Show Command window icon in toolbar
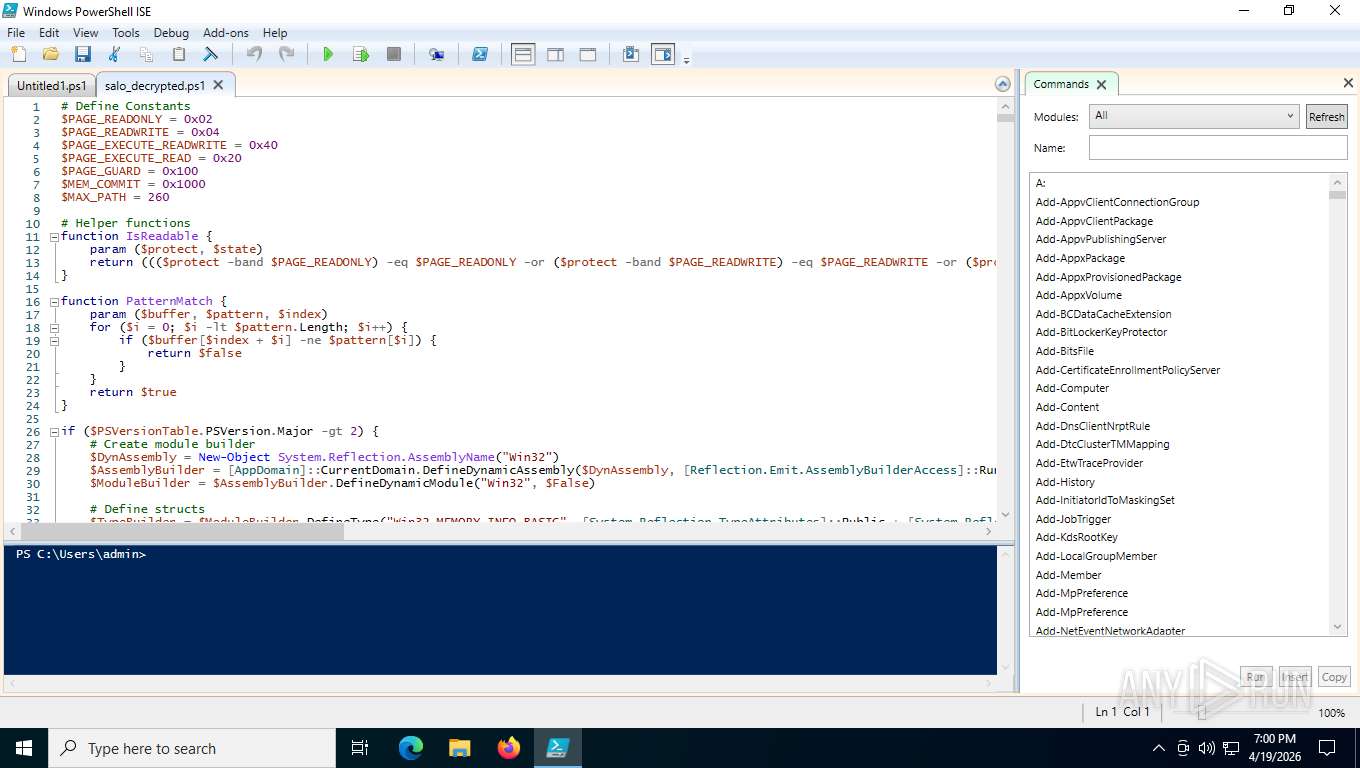 pyautogui.click(x=631, y=54)
